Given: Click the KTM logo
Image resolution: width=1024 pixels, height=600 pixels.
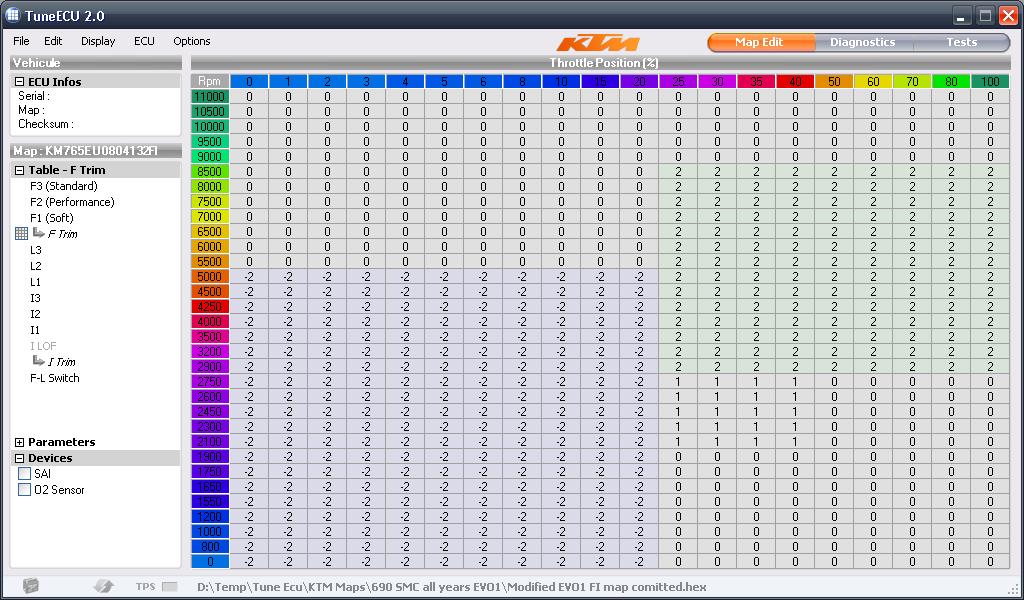Looking at the screenshot, I should [598, 43].
